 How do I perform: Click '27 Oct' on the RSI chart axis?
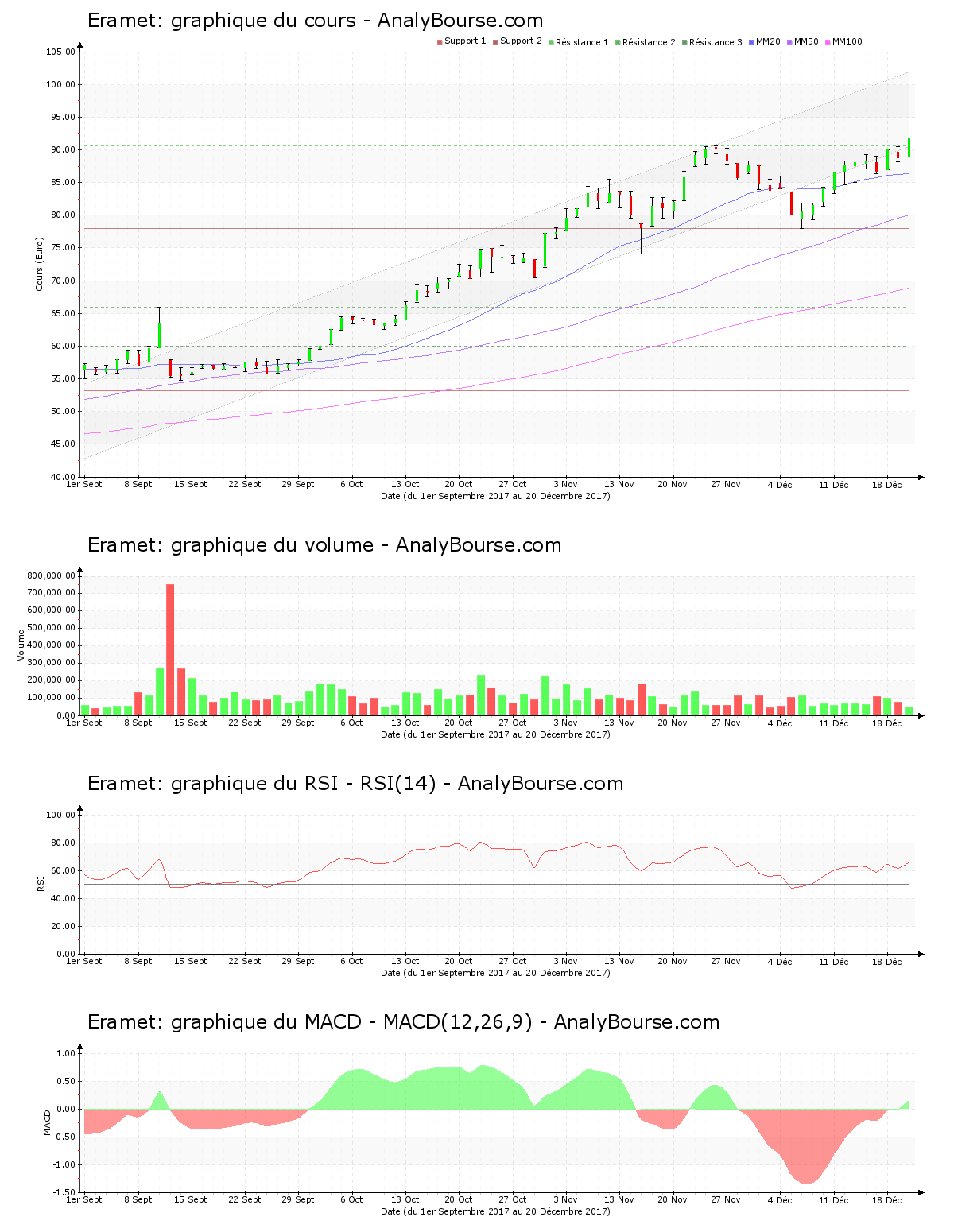coord(513,961)
